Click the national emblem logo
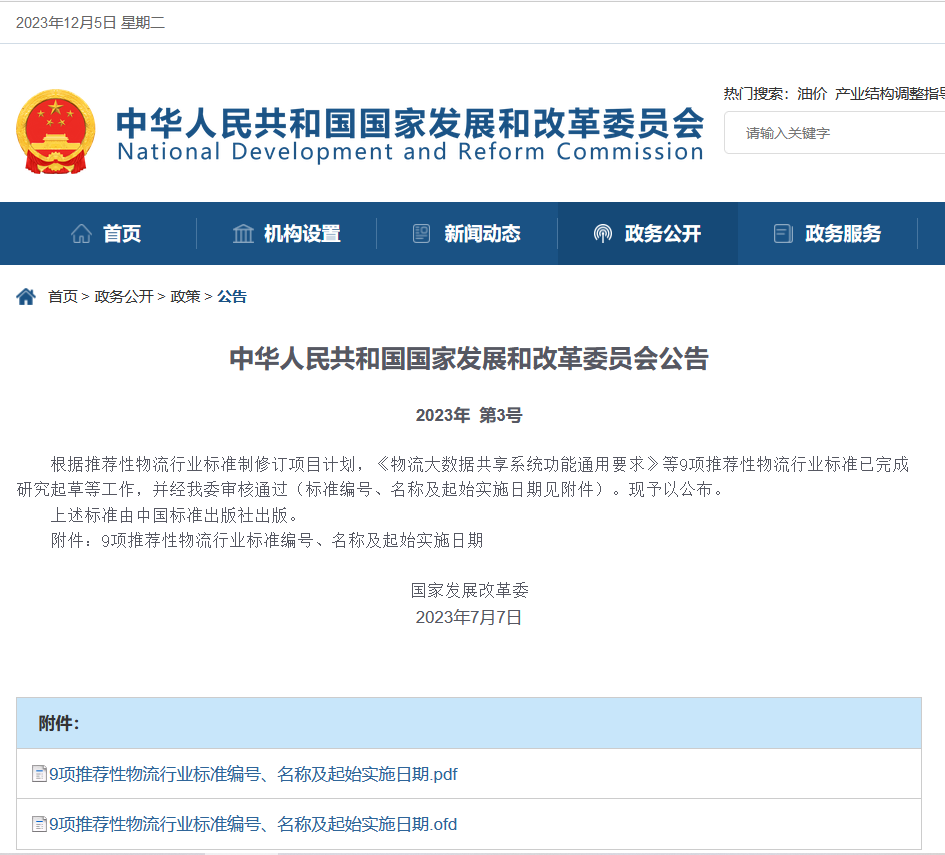The width and height of the screenshot is (945, 855). pos(55,131)
